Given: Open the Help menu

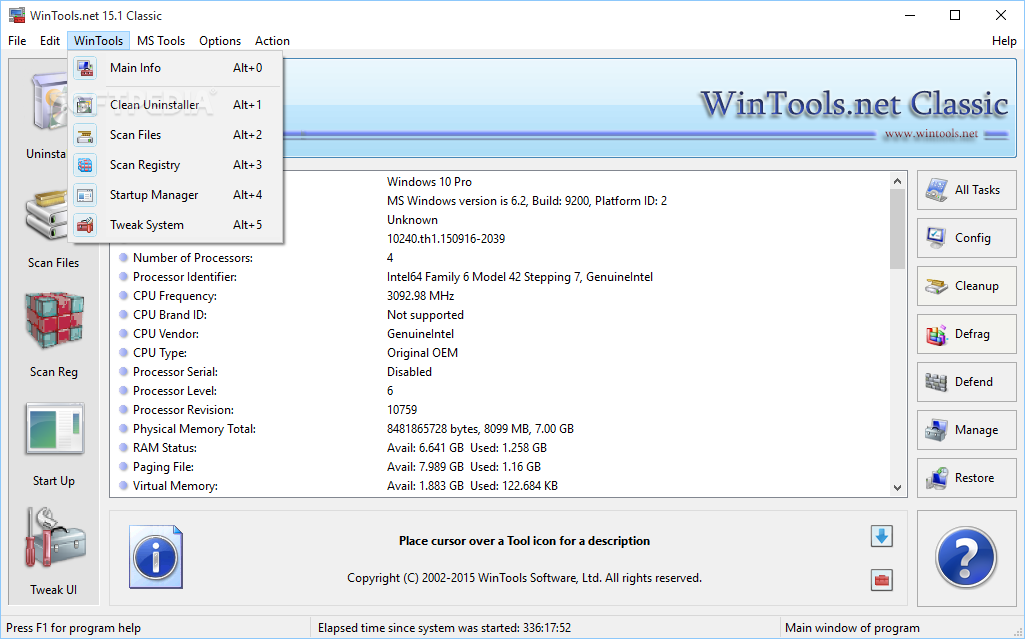Looking at the screenshot, I should [1003, 41].
